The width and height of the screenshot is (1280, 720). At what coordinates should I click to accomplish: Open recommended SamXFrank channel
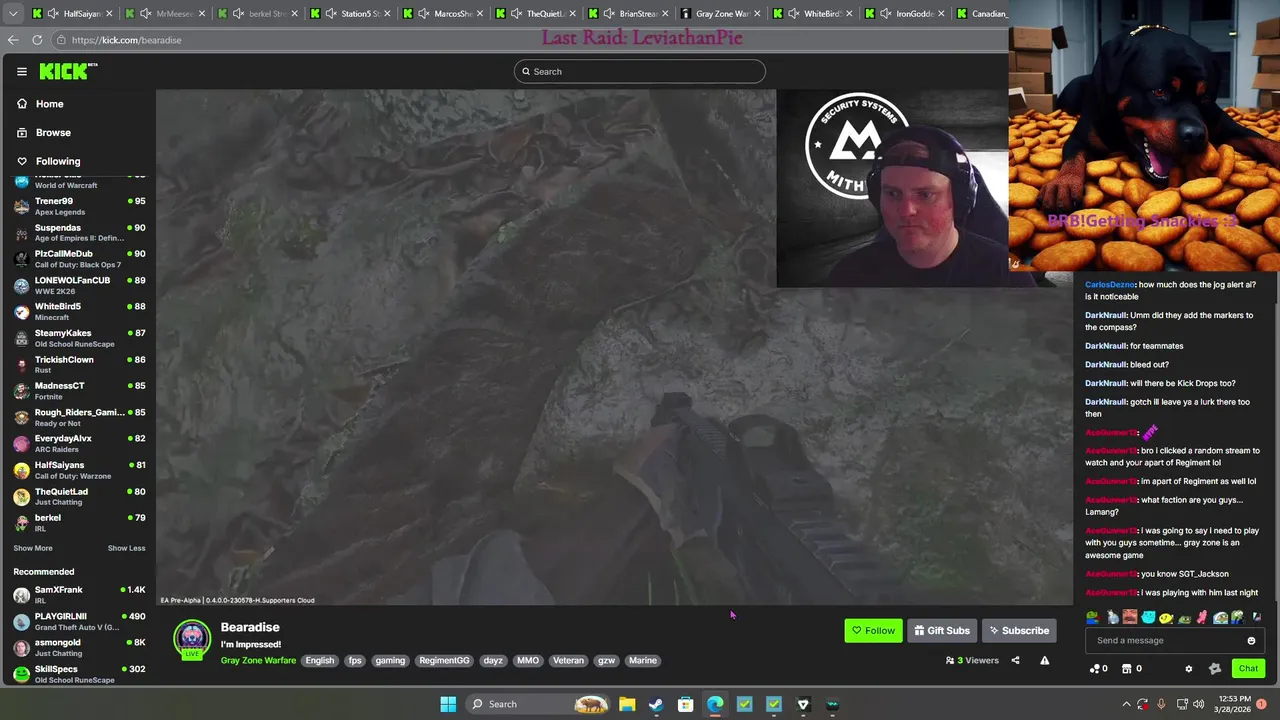[x=79, y=595]
